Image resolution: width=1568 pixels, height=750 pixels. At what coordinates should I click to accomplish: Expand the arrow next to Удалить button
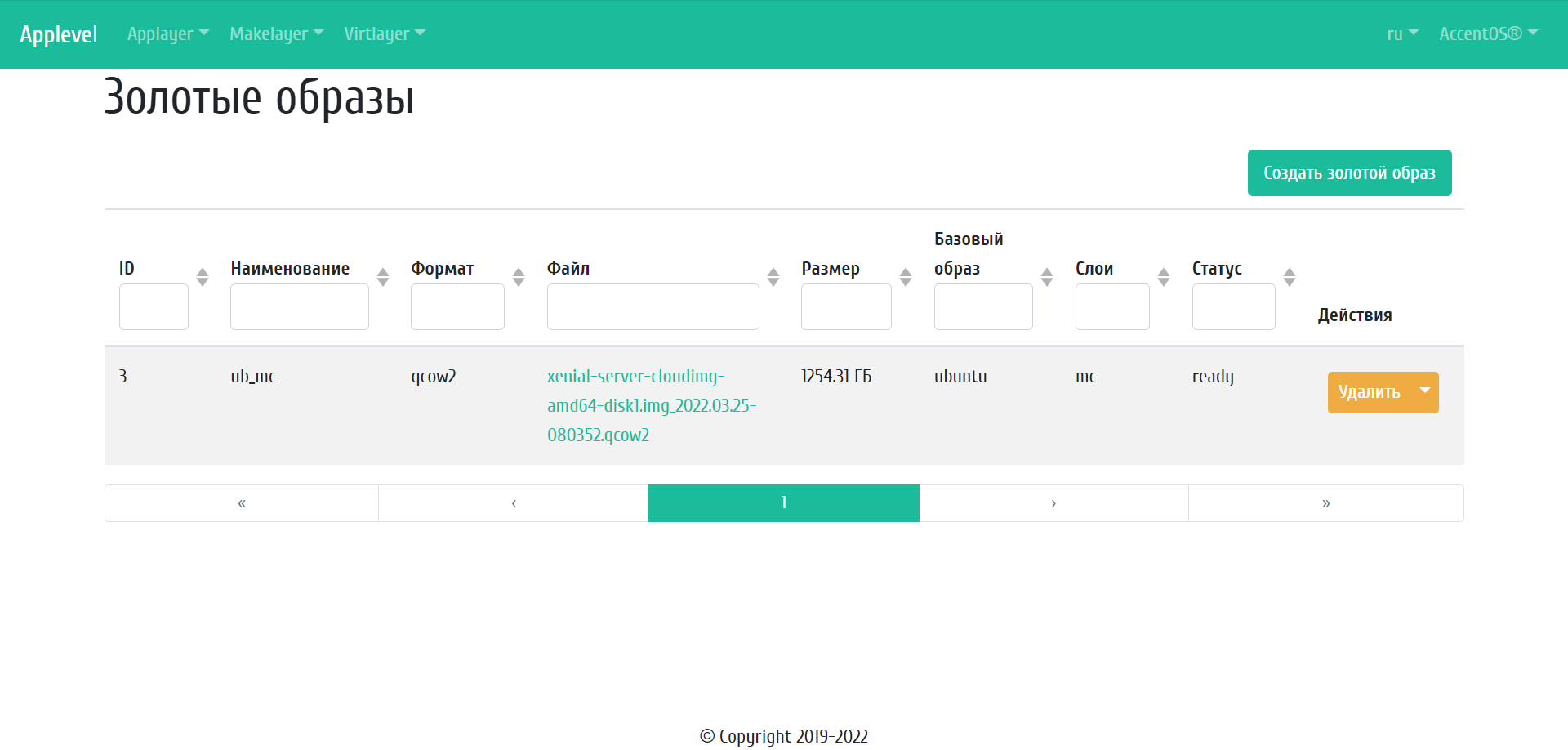[x=1425, y=392]
